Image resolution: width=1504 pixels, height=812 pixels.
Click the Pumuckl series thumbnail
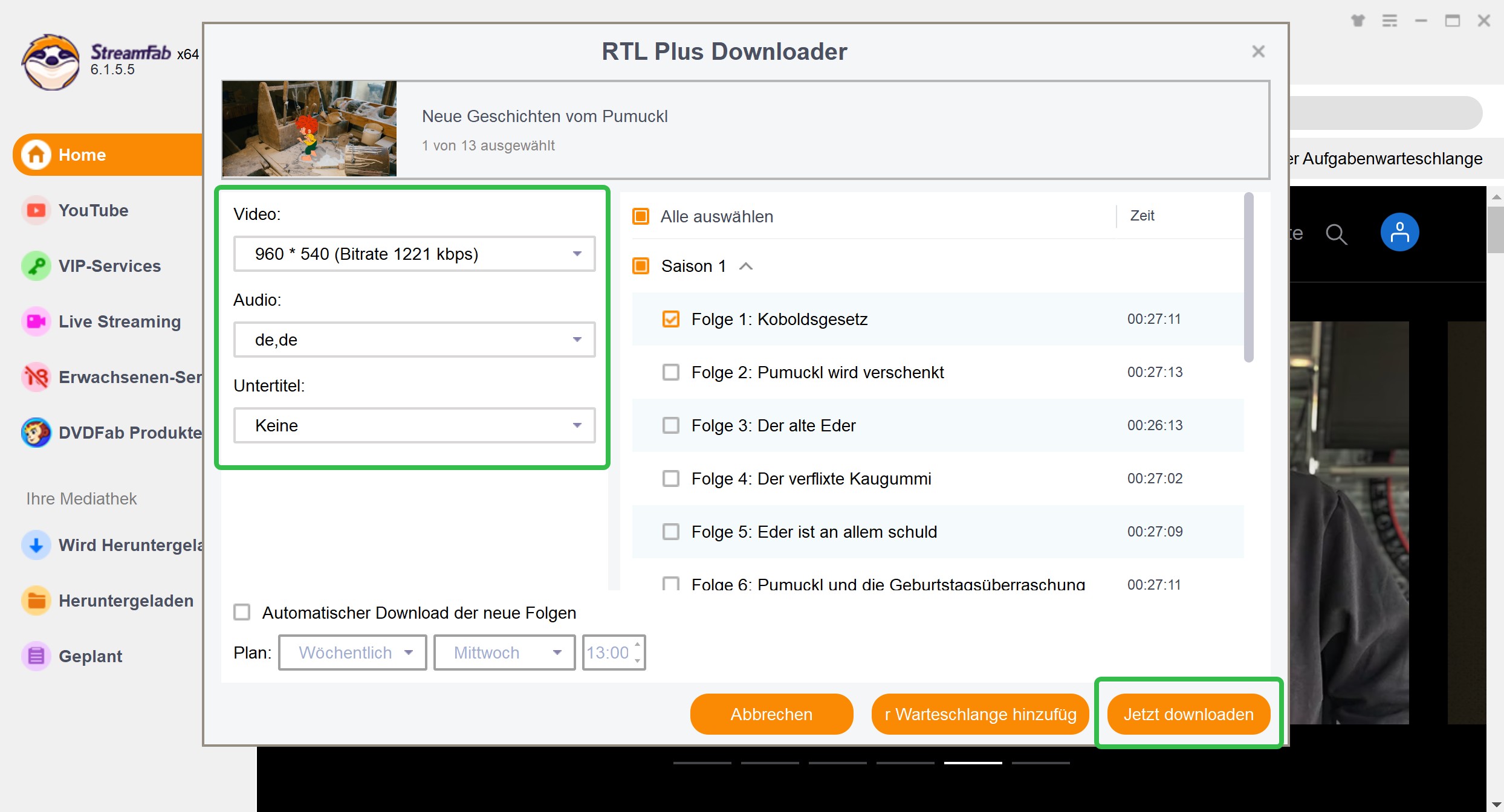(310, 129)
